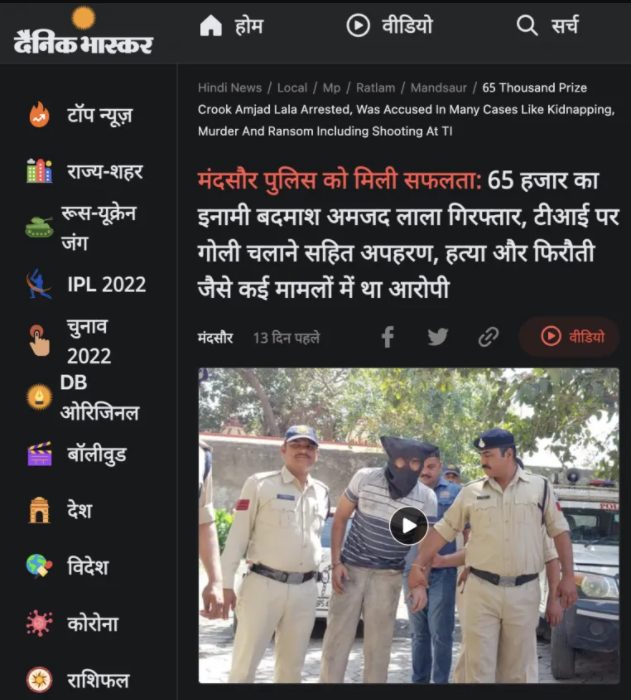Image resolution: width=631 pixels, height=700 pixels.
Task: Select IPL 2022 in the sidebar menu
Action: pyautogui.click(x=107, y=284)
